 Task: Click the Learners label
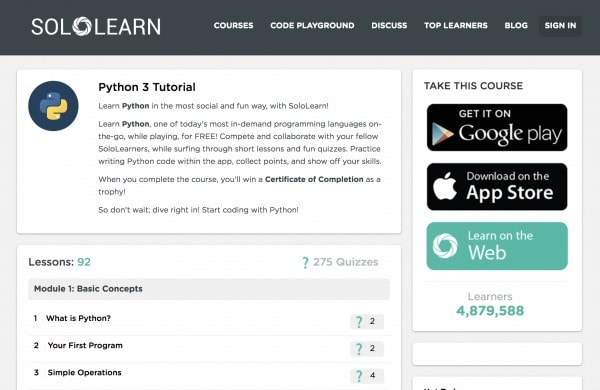(x=490, y=297)
